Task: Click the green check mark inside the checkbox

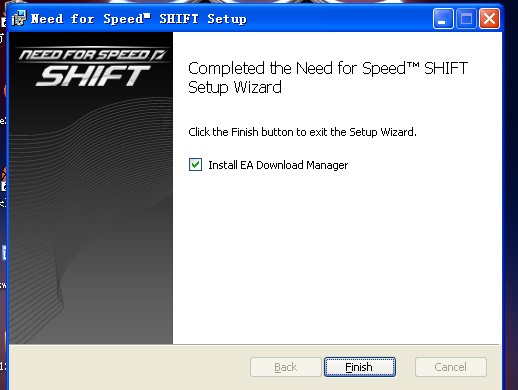Action: point(195,164)
